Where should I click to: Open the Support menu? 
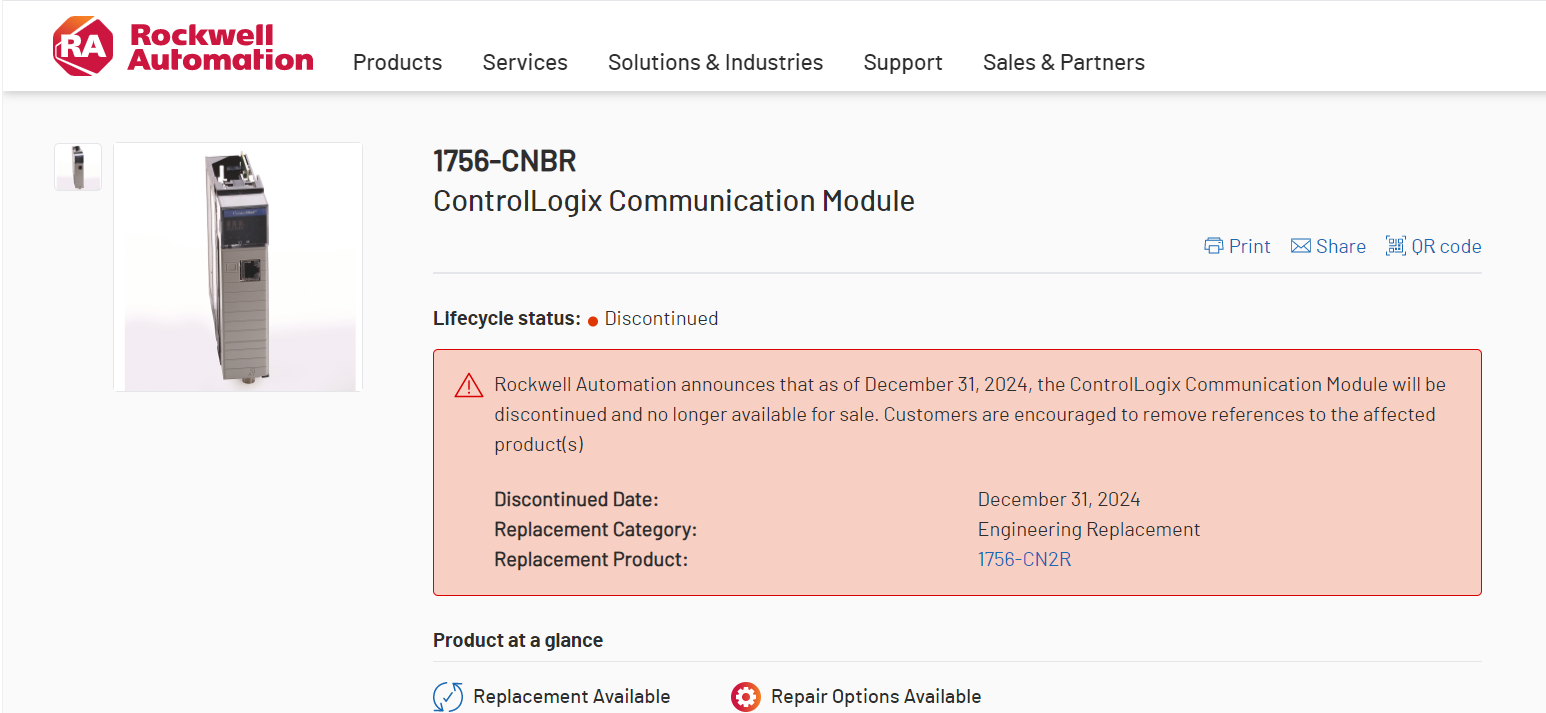point(903,62)
